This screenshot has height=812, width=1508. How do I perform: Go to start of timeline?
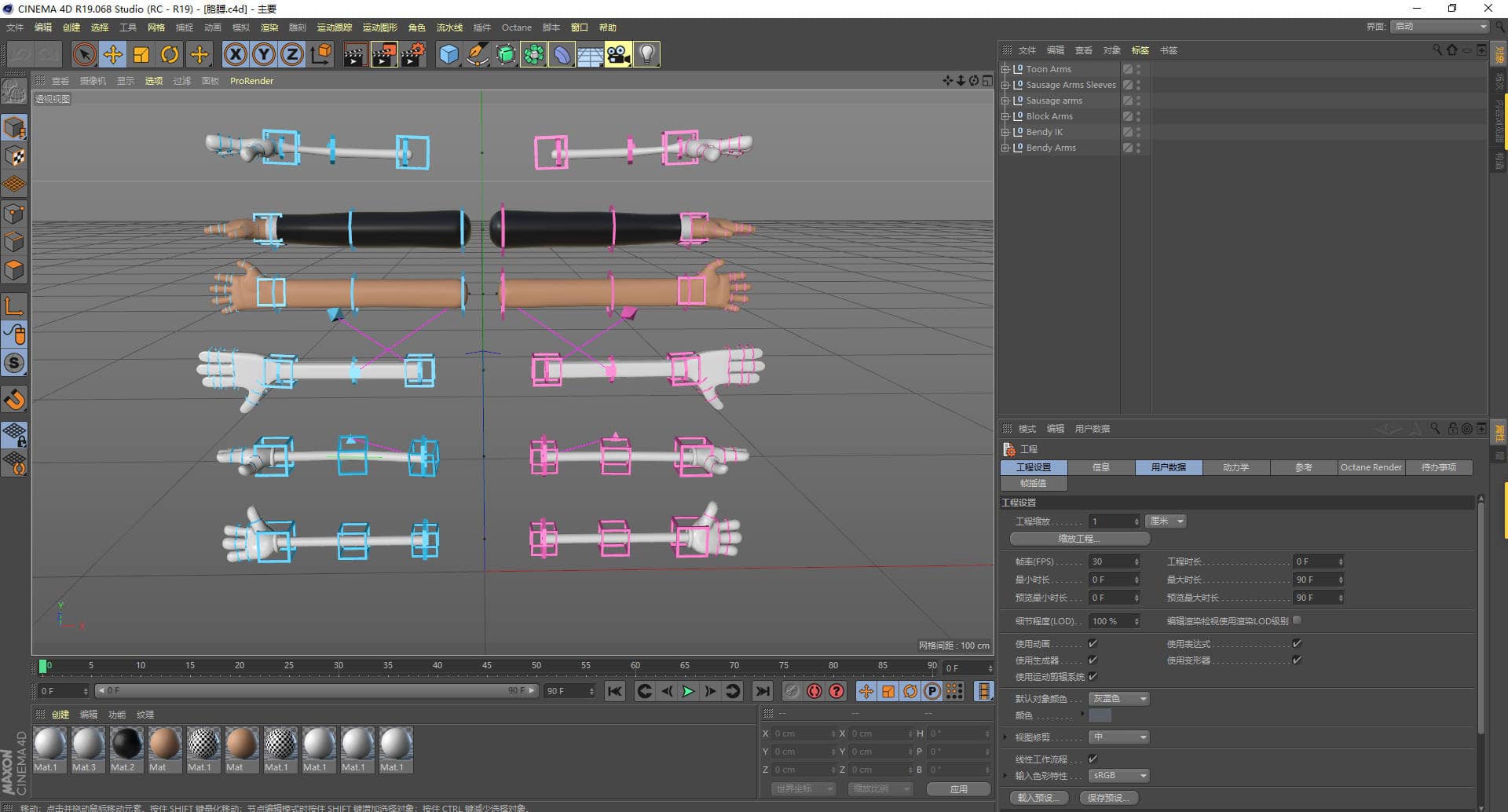[x=615, y=691]
